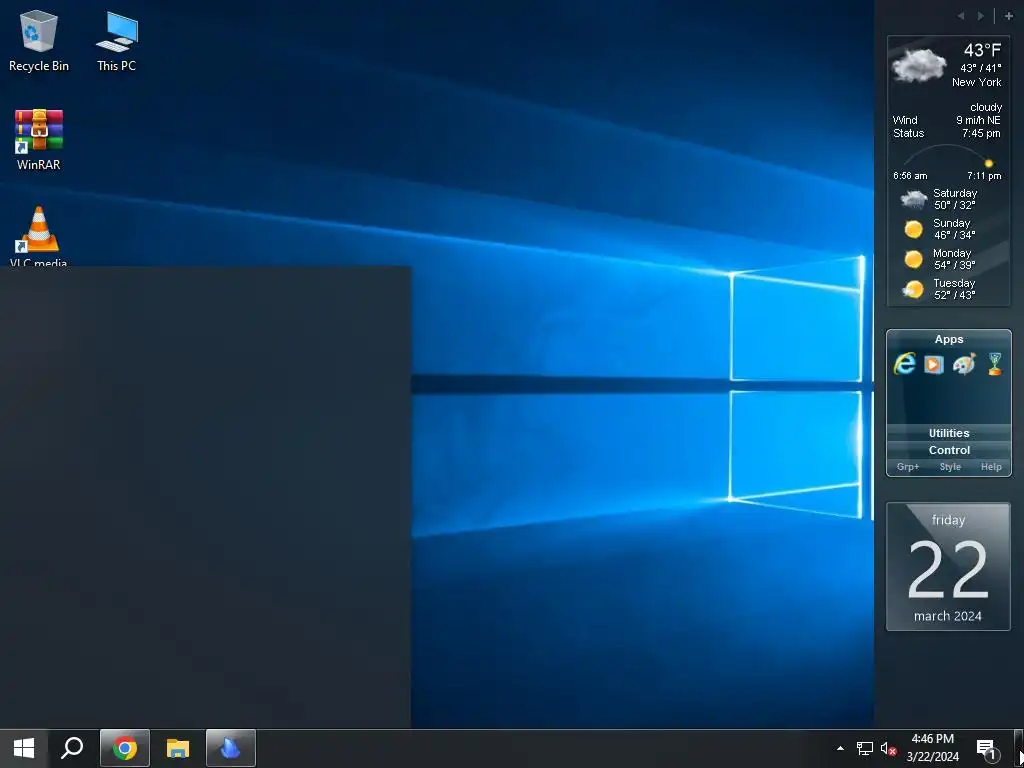Click the sun marker on sunrise arc
This screenshot has width=1024, height=768.
tap(989, 163)
